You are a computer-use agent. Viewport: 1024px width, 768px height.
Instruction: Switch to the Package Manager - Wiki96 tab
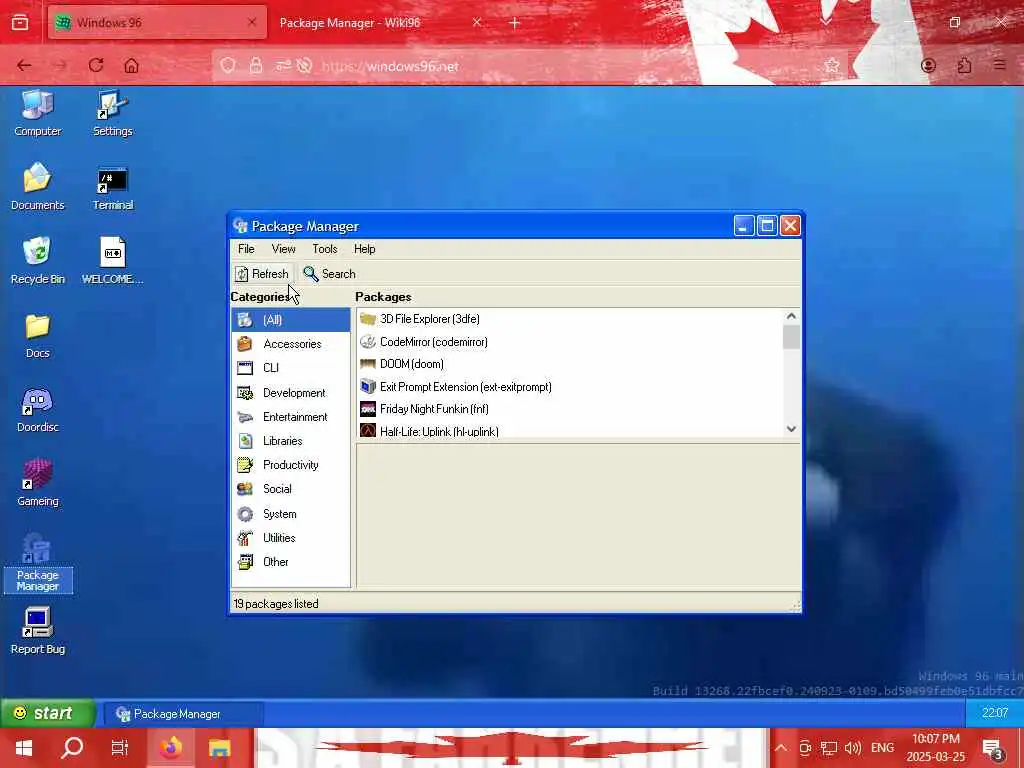coord(382,23)
